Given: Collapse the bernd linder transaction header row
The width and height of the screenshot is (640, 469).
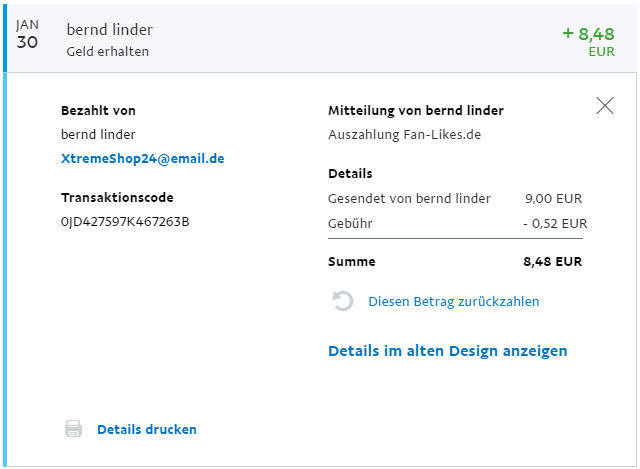Looking at the screenshot, I should click(300, 39).
